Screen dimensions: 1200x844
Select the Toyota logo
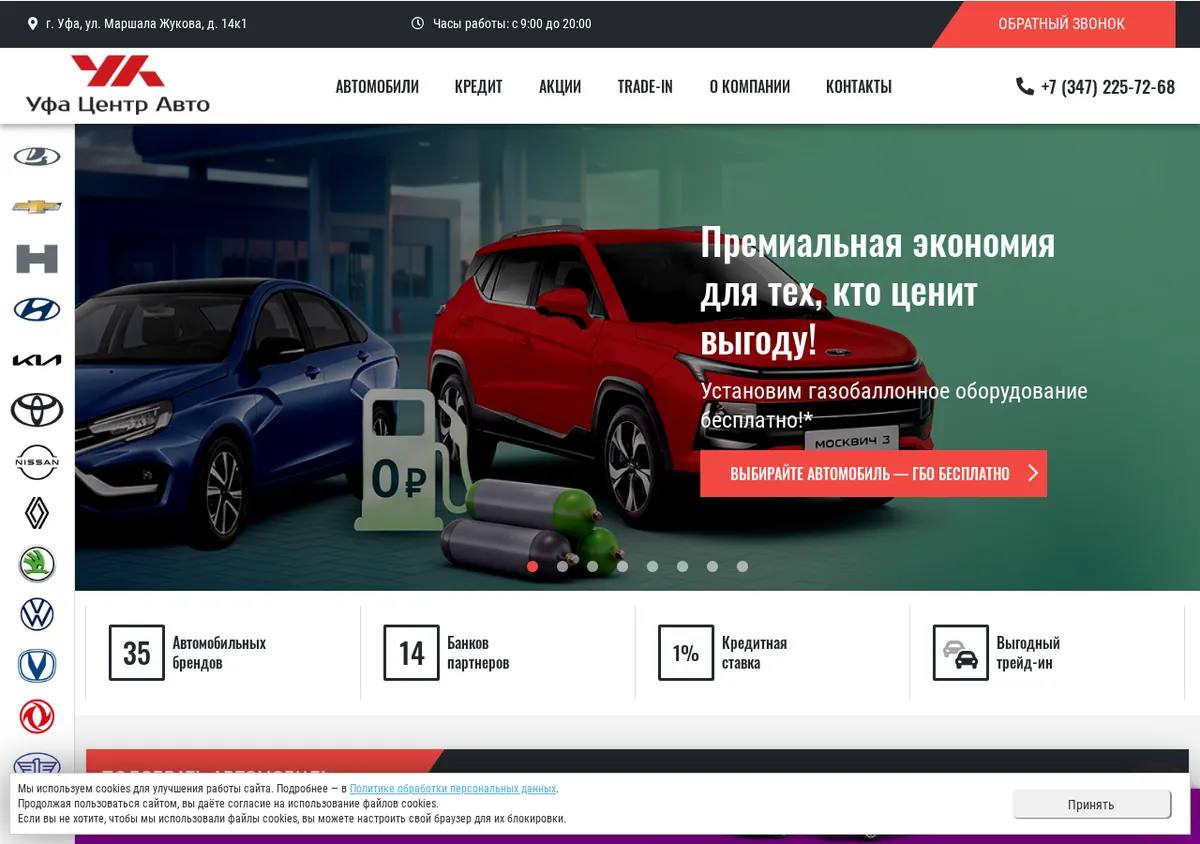point(37,410)
